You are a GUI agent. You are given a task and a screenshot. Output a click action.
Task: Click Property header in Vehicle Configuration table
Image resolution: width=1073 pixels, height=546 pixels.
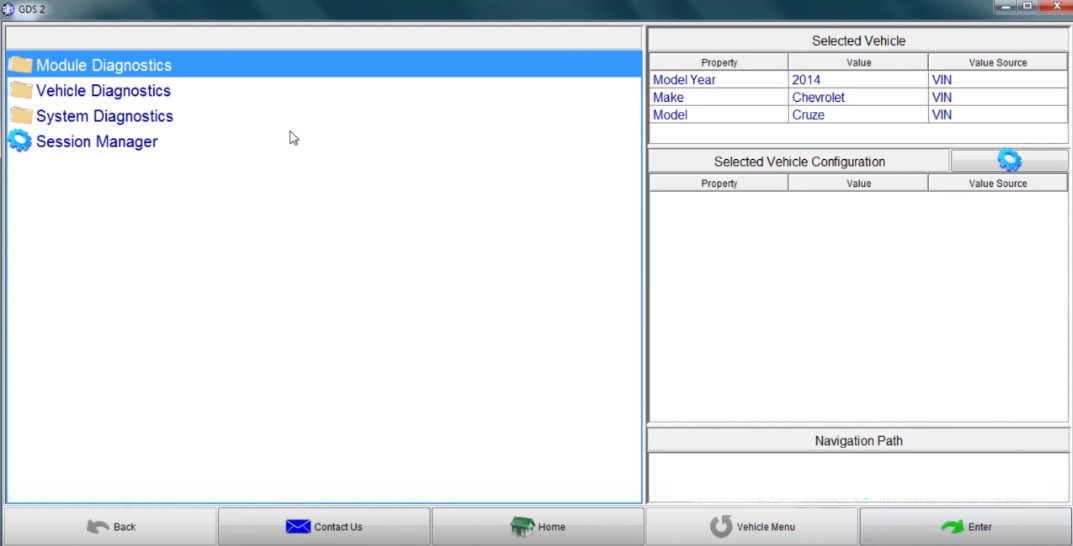tap(719, 183)
